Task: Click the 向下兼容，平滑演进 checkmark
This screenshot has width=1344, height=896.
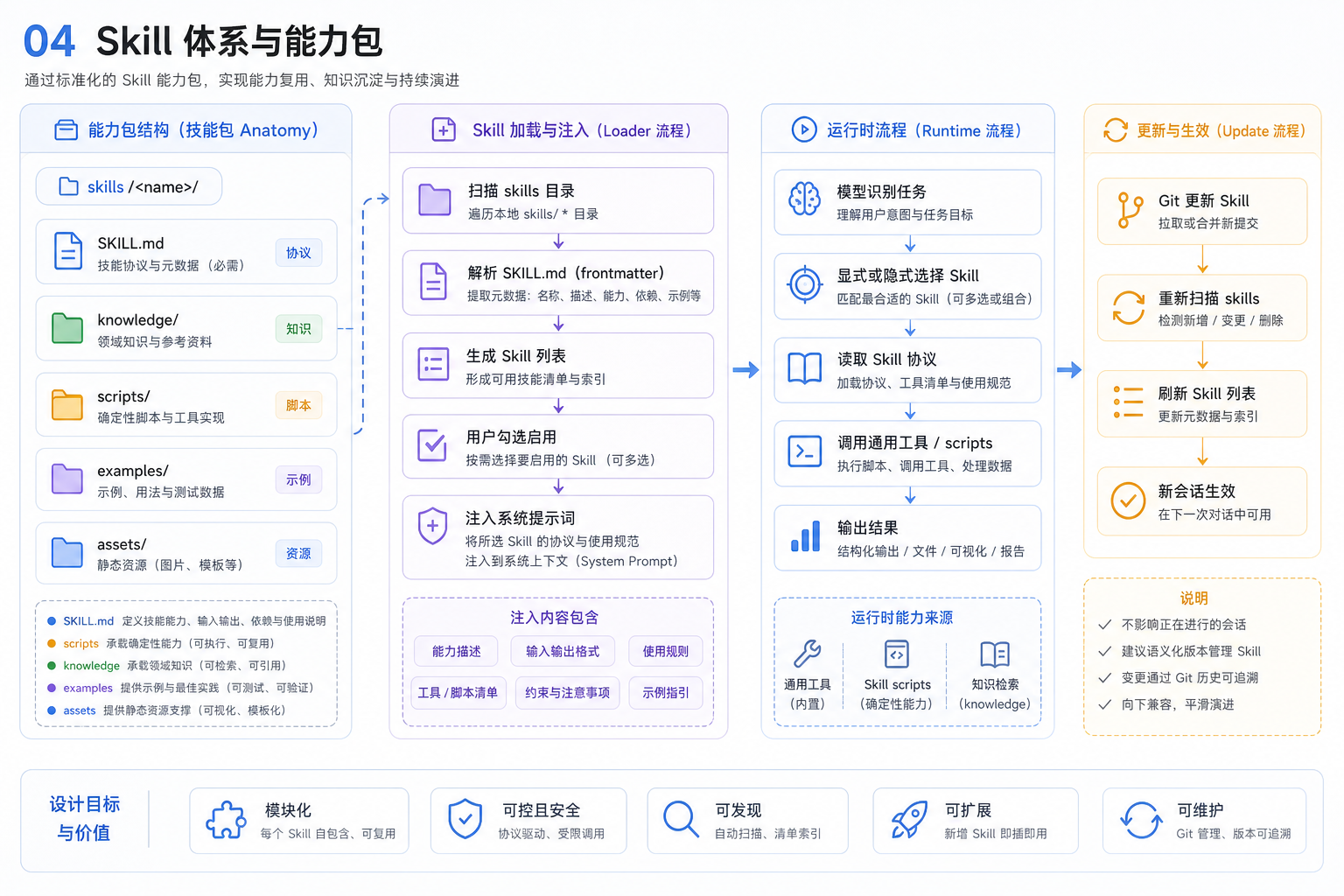Action: click(x=1105, y=704)
